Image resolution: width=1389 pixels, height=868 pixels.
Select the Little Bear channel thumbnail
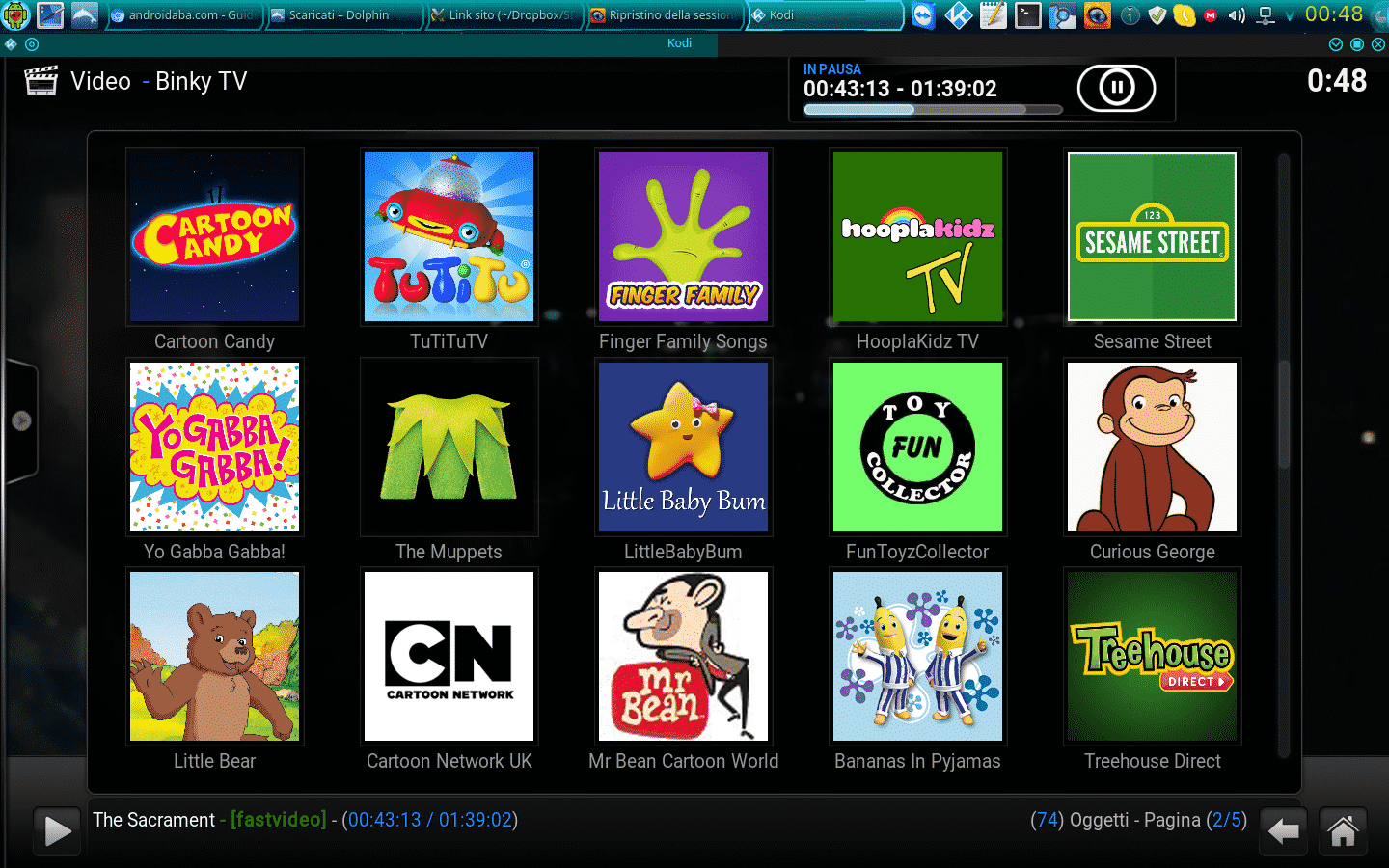pos(215,656)
